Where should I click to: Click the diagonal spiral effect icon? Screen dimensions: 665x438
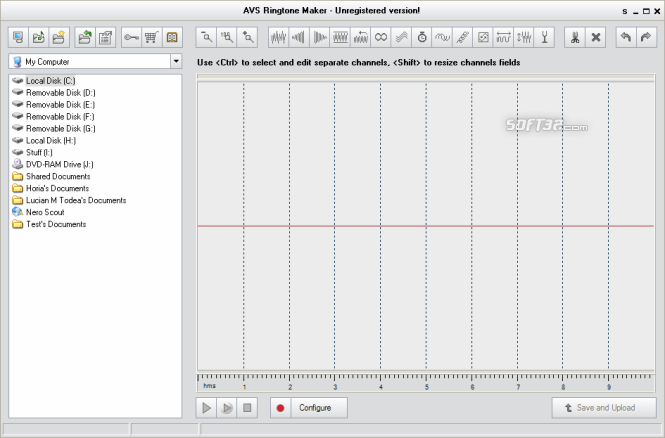coord(463,37)
